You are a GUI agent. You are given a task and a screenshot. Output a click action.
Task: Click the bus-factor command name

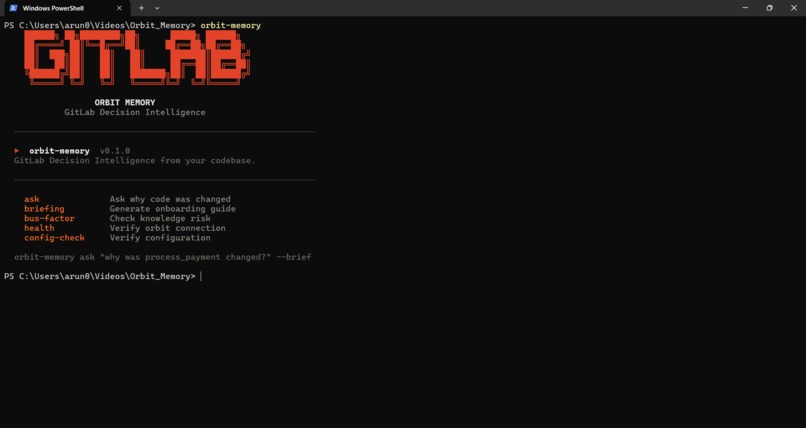(49, 218)
